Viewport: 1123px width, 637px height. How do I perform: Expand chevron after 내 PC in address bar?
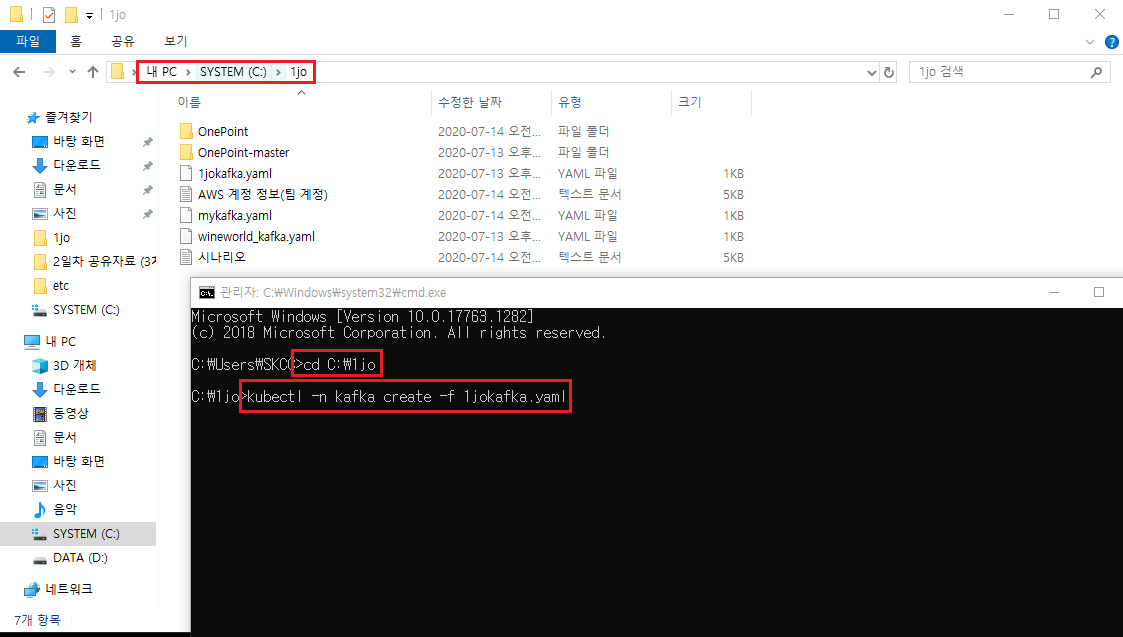coord(188,72)
